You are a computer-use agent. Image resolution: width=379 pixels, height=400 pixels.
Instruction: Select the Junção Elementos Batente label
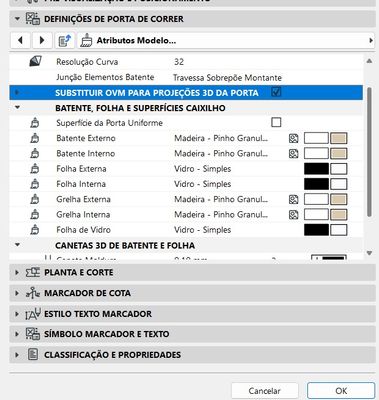(105, 77)
